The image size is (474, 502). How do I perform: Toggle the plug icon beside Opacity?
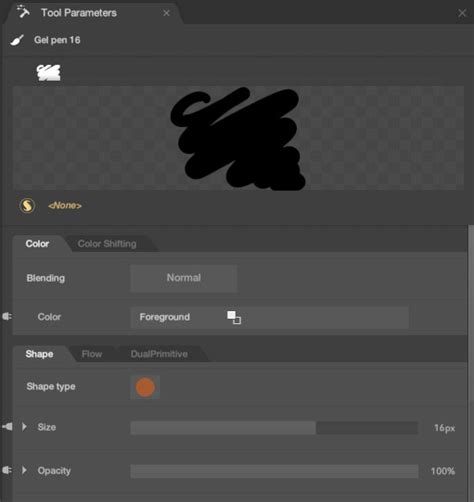(7, 470)
